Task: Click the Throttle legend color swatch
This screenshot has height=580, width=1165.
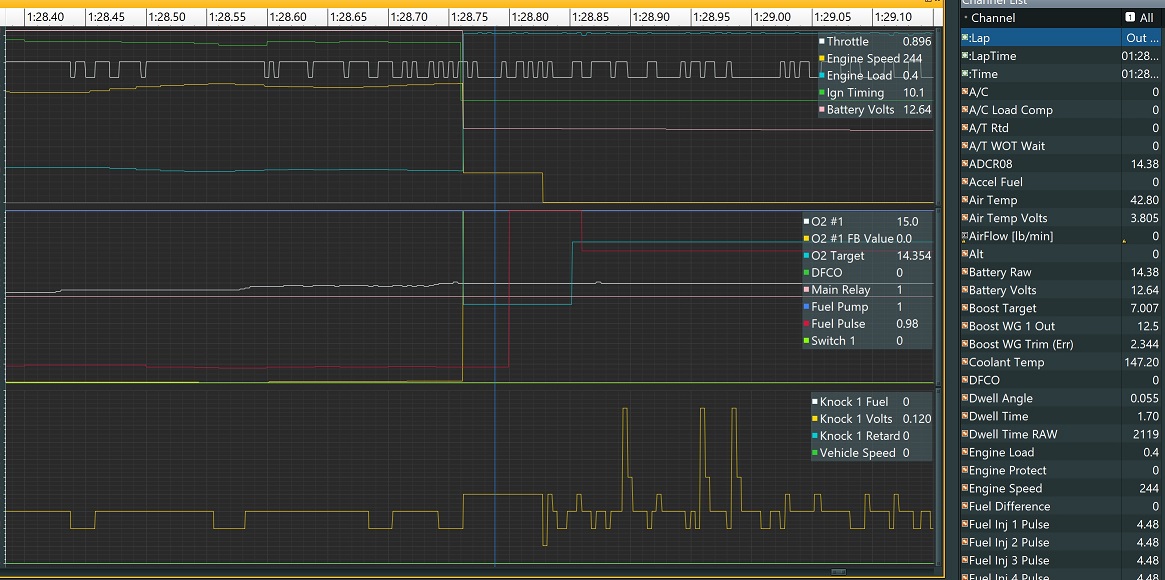Action: [822, 42]
